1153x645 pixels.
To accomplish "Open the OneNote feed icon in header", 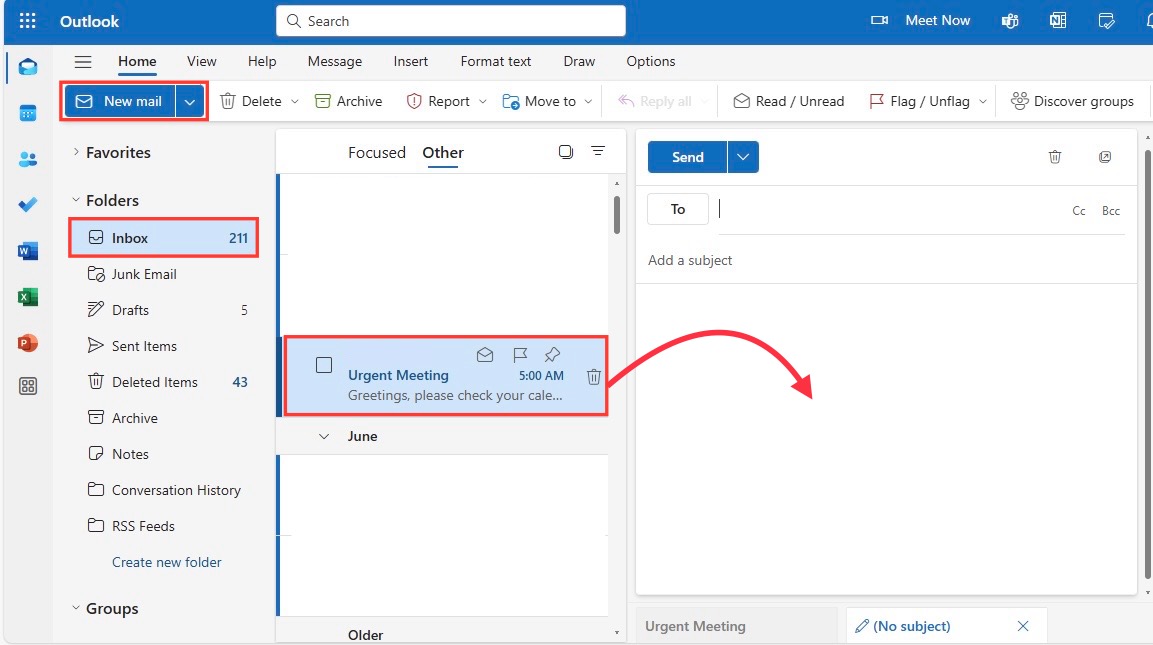I will (1058, 21).
